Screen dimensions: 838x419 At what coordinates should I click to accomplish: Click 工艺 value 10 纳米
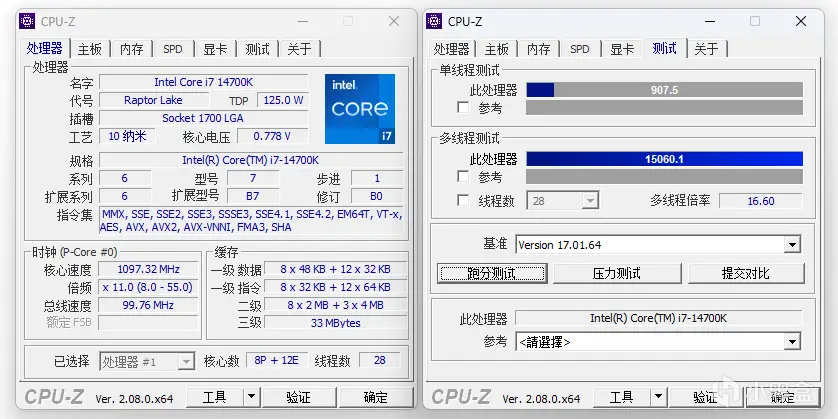[127, 136]
